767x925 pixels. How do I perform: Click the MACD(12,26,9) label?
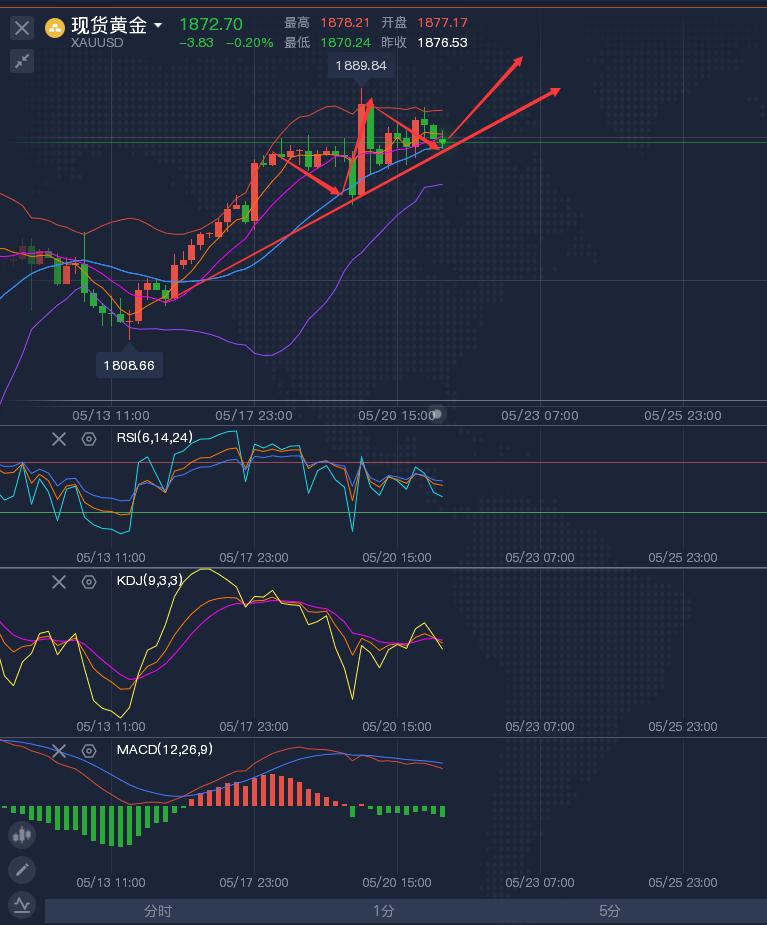164,749
